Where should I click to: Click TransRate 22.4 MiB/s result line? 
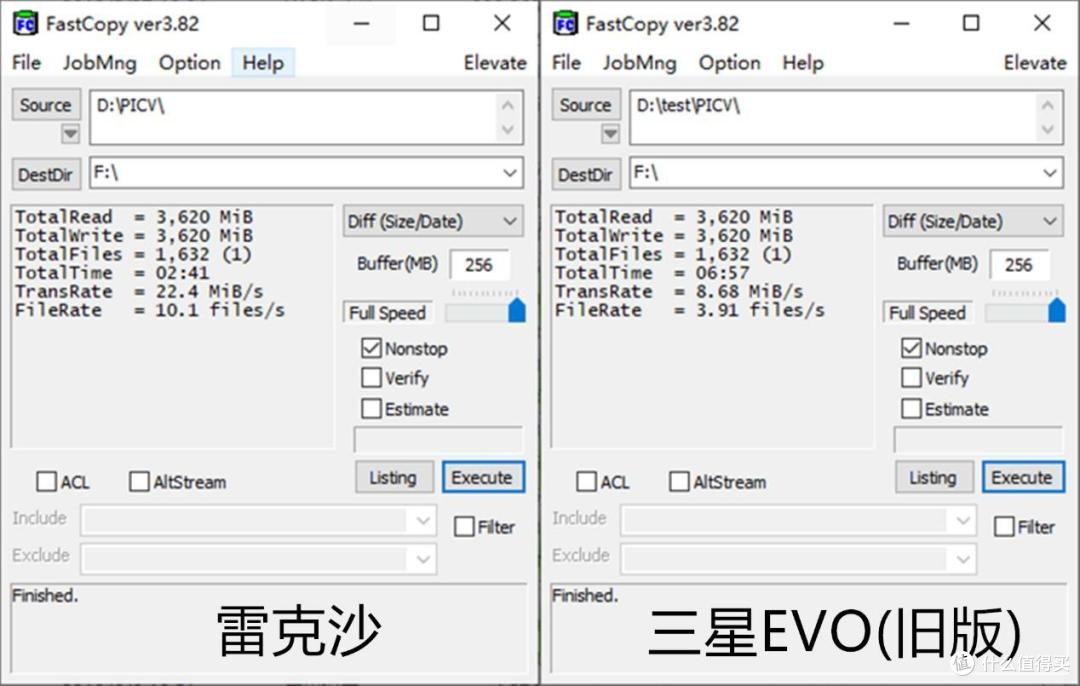(138, 291)
